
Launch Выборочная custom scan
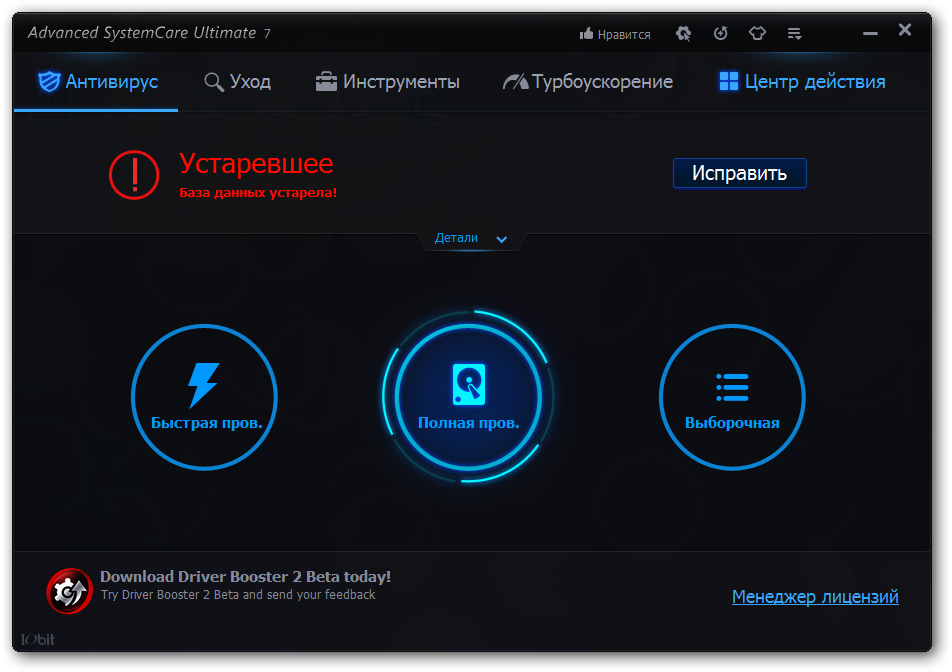(732, 397)
